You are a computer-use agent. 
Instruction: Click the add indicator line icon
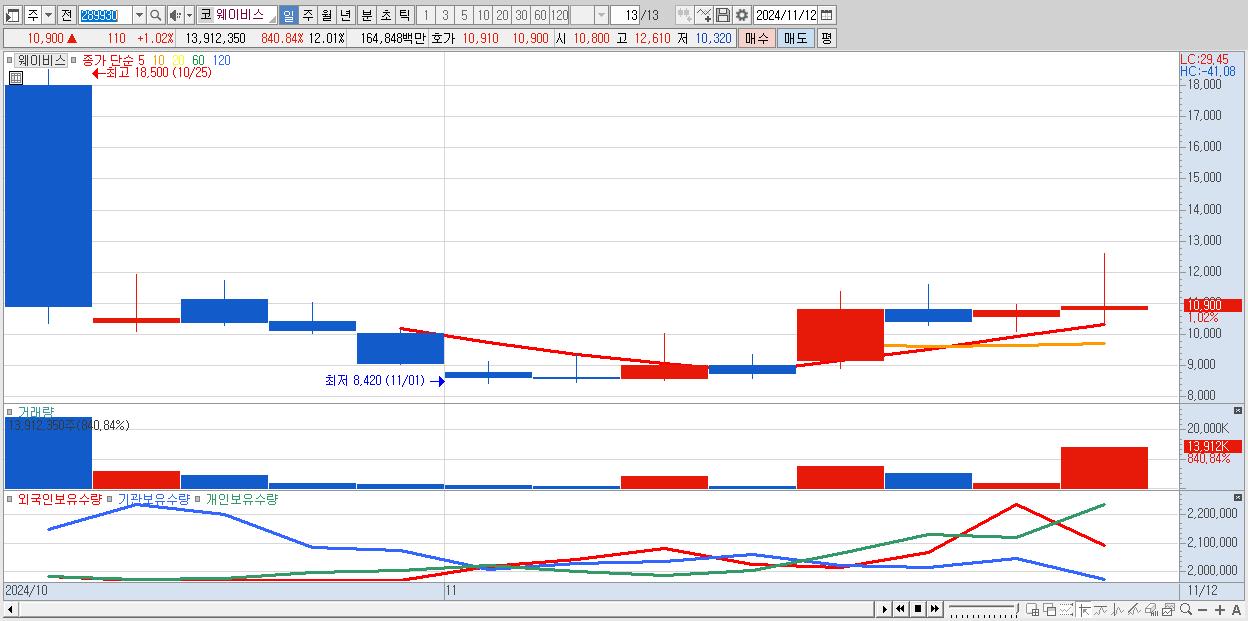[x=703, y=15]
